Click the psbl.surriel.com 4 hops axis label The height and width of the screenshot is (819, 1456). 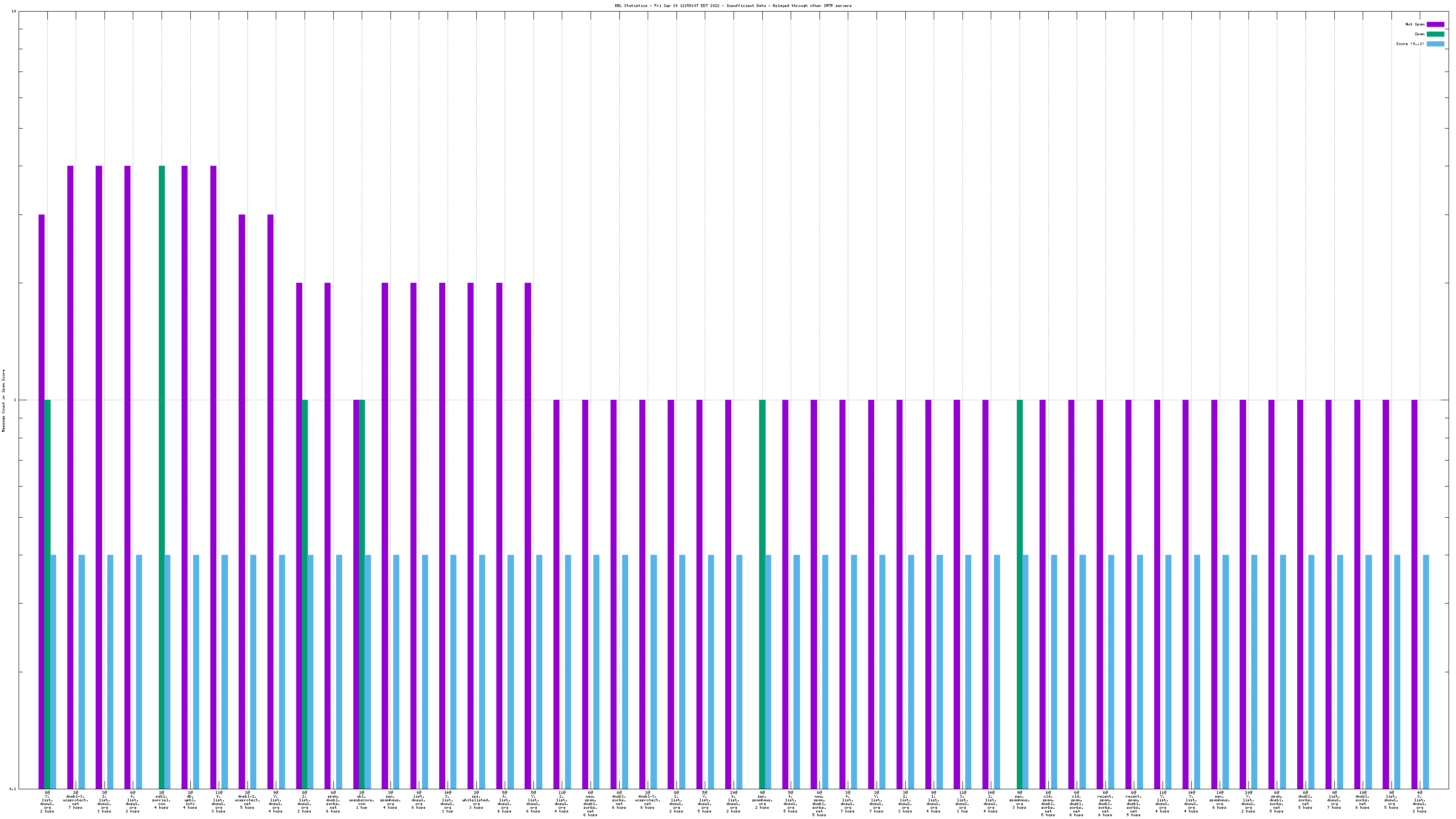coord(161,801)
